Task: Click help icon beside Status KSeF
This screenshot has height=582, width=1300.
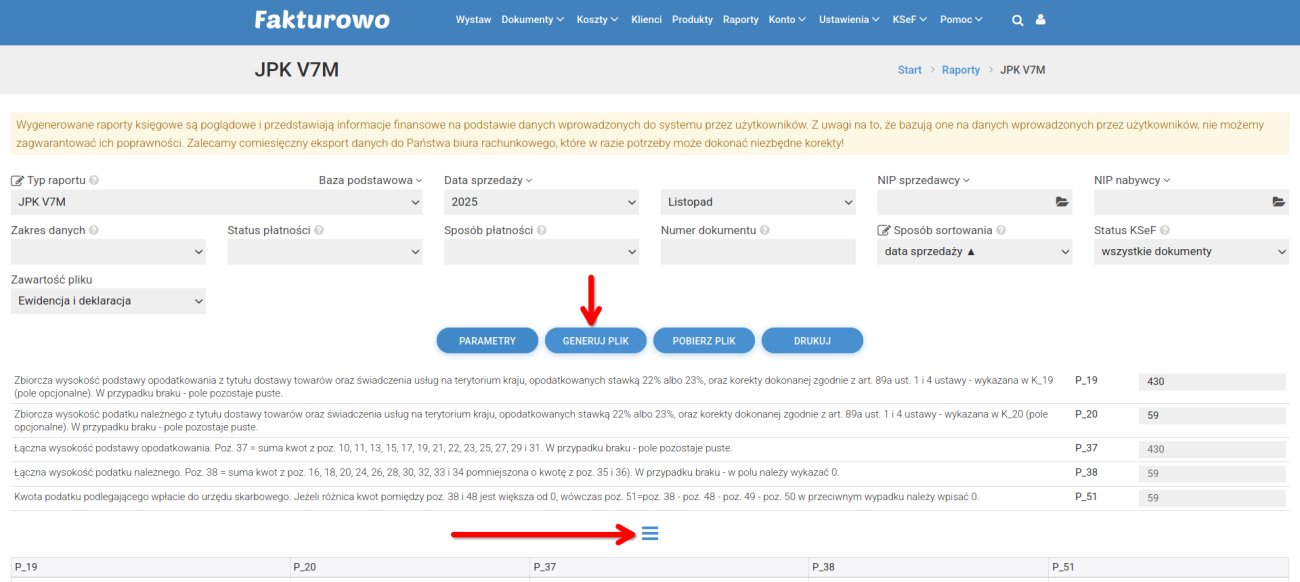Action: (1165, 231)
